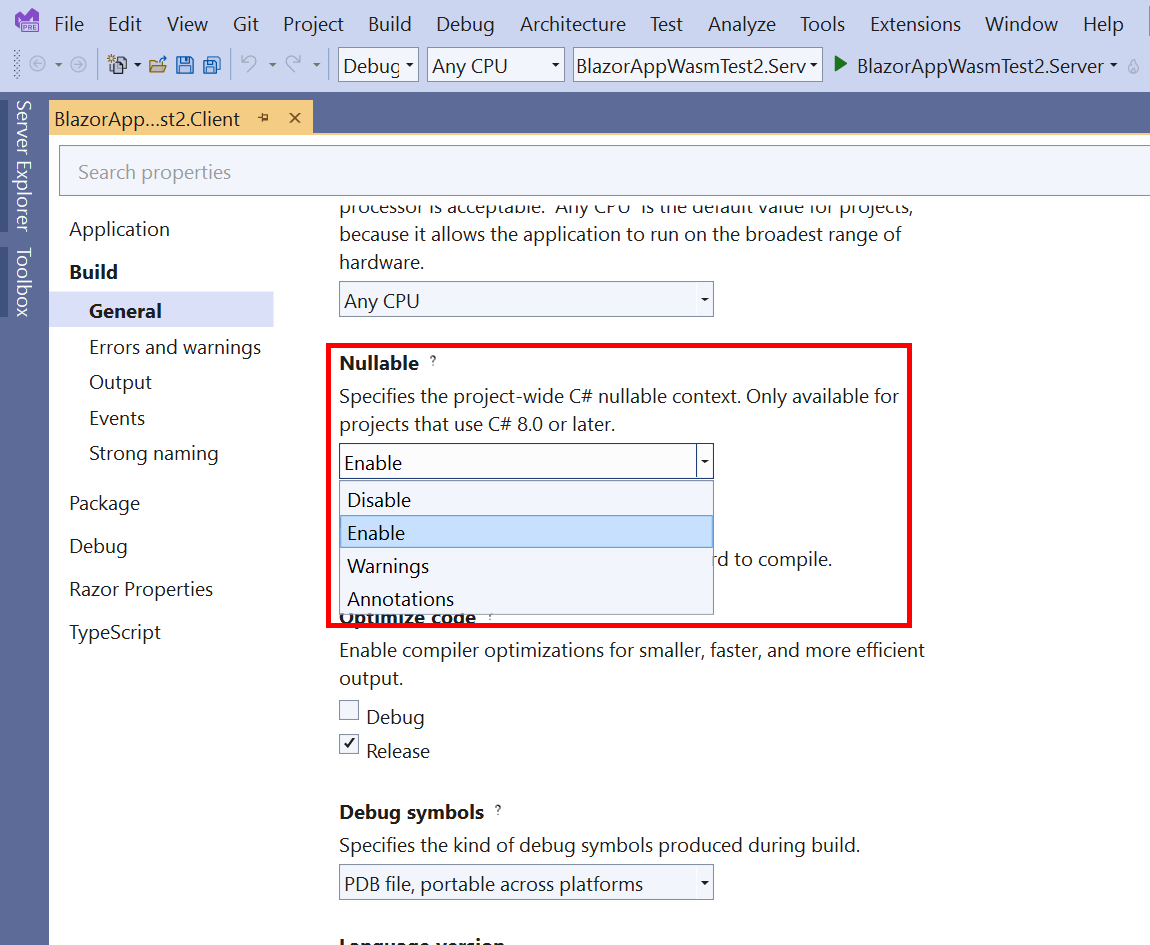Select Annotations in Nullable list
Screen dimensions: 1150x945
[526, 598]
